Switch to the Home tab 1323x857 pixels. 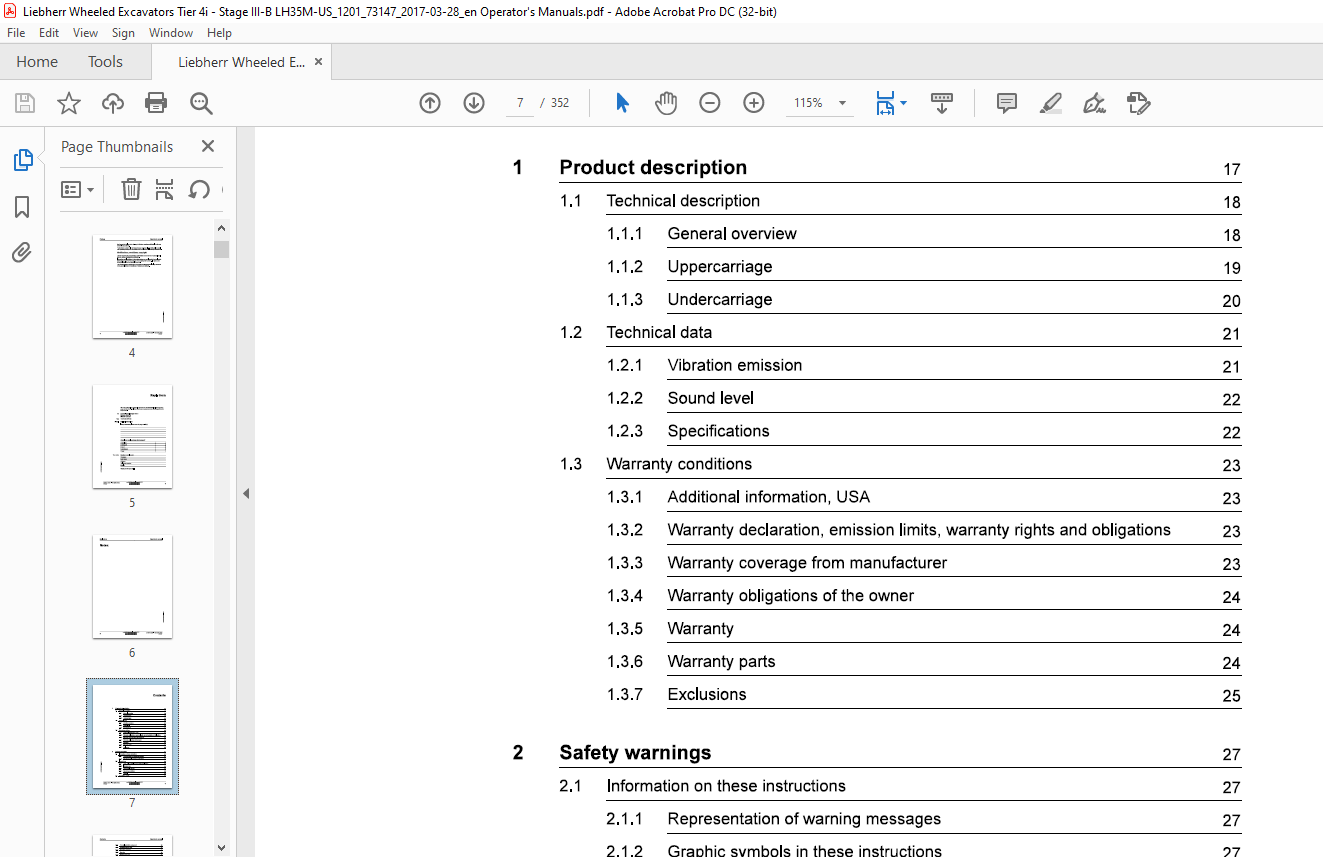[37, 61]
